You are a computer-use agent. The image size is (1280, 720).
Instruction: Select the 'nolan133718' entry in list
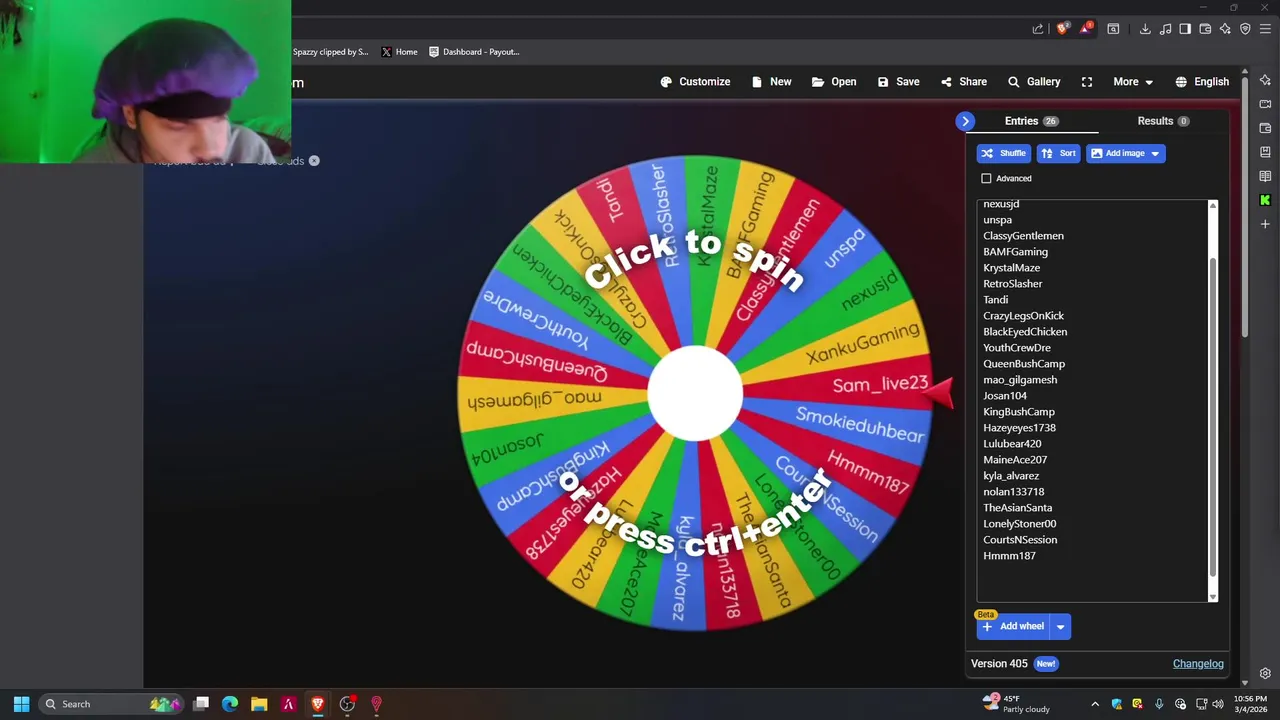coord(1013,492)
